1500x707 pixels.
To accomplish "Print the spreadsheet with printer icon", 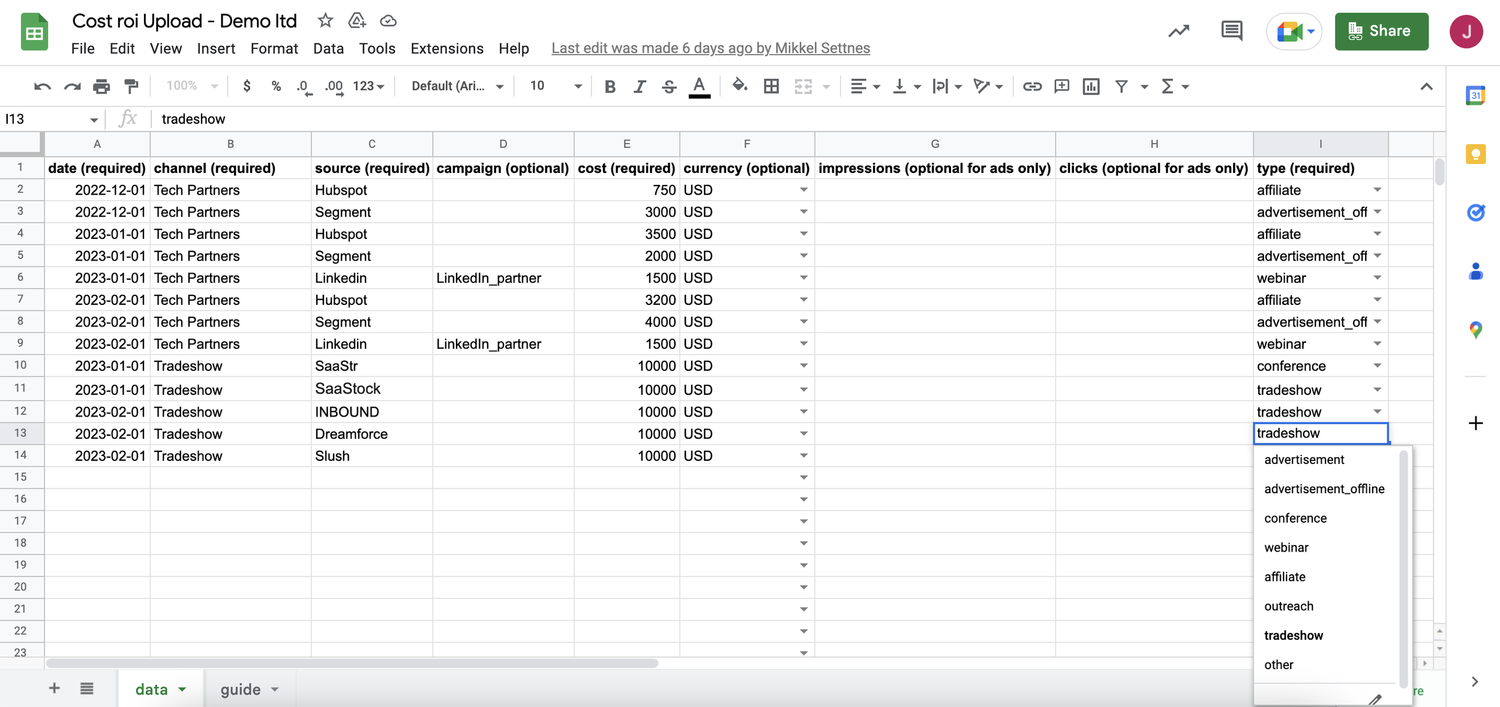I will [x=101, y=87].
